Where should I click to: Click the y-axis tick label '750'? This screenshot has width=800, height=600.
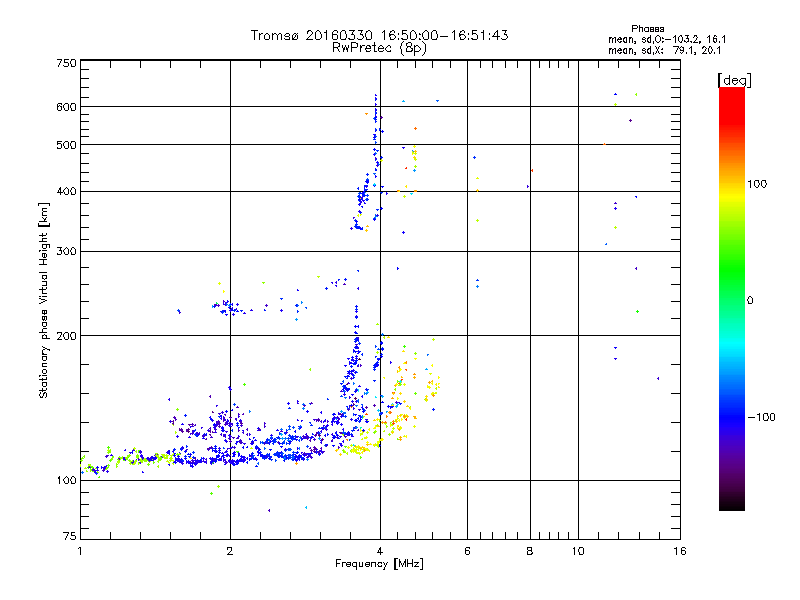(x=66, y=63)
